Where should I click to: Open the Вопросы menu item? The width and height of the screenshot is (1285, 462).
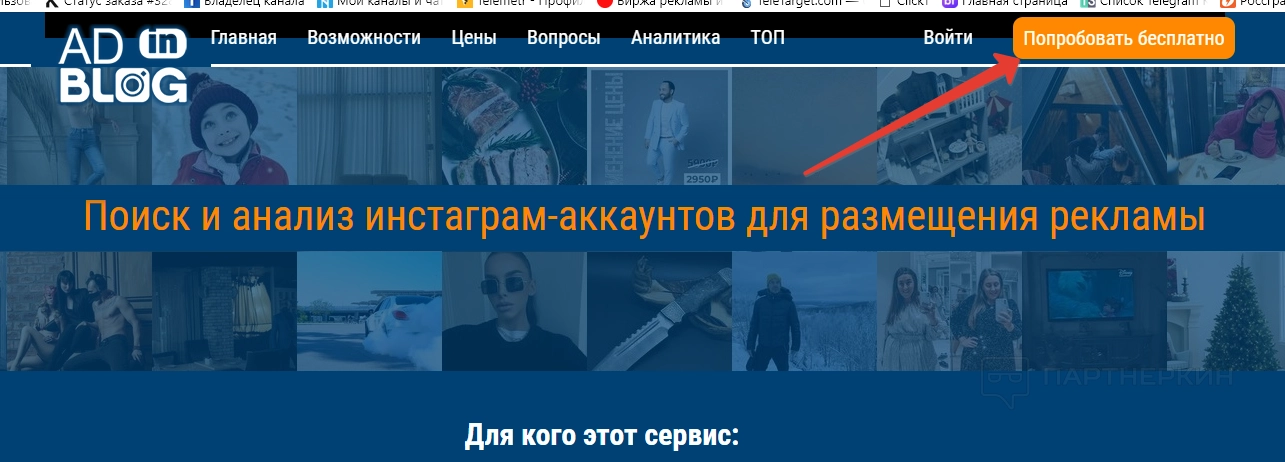click(564, 38)
